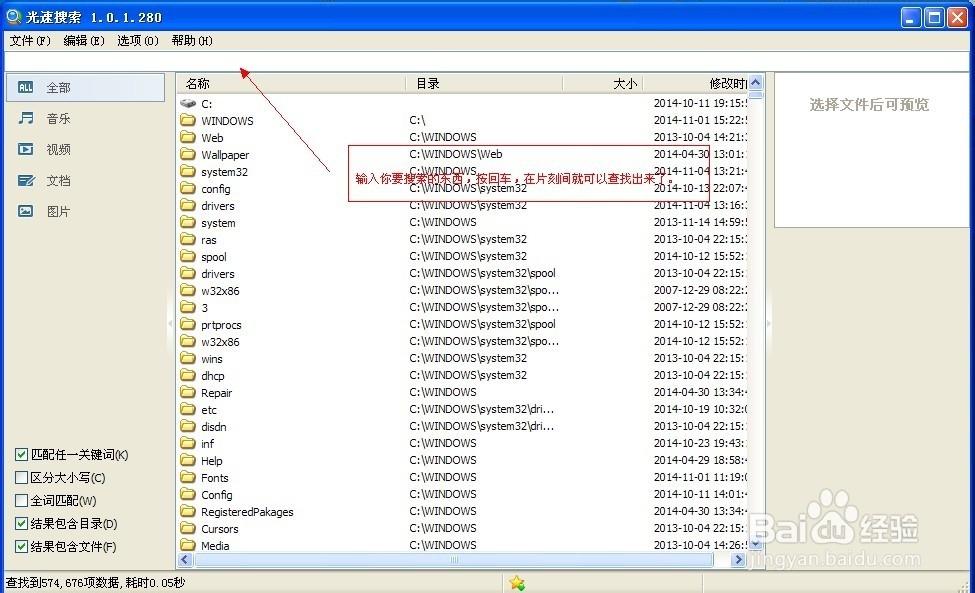Click the search input field
This screenshot has width=975, height=593.
tap(487, 62)
